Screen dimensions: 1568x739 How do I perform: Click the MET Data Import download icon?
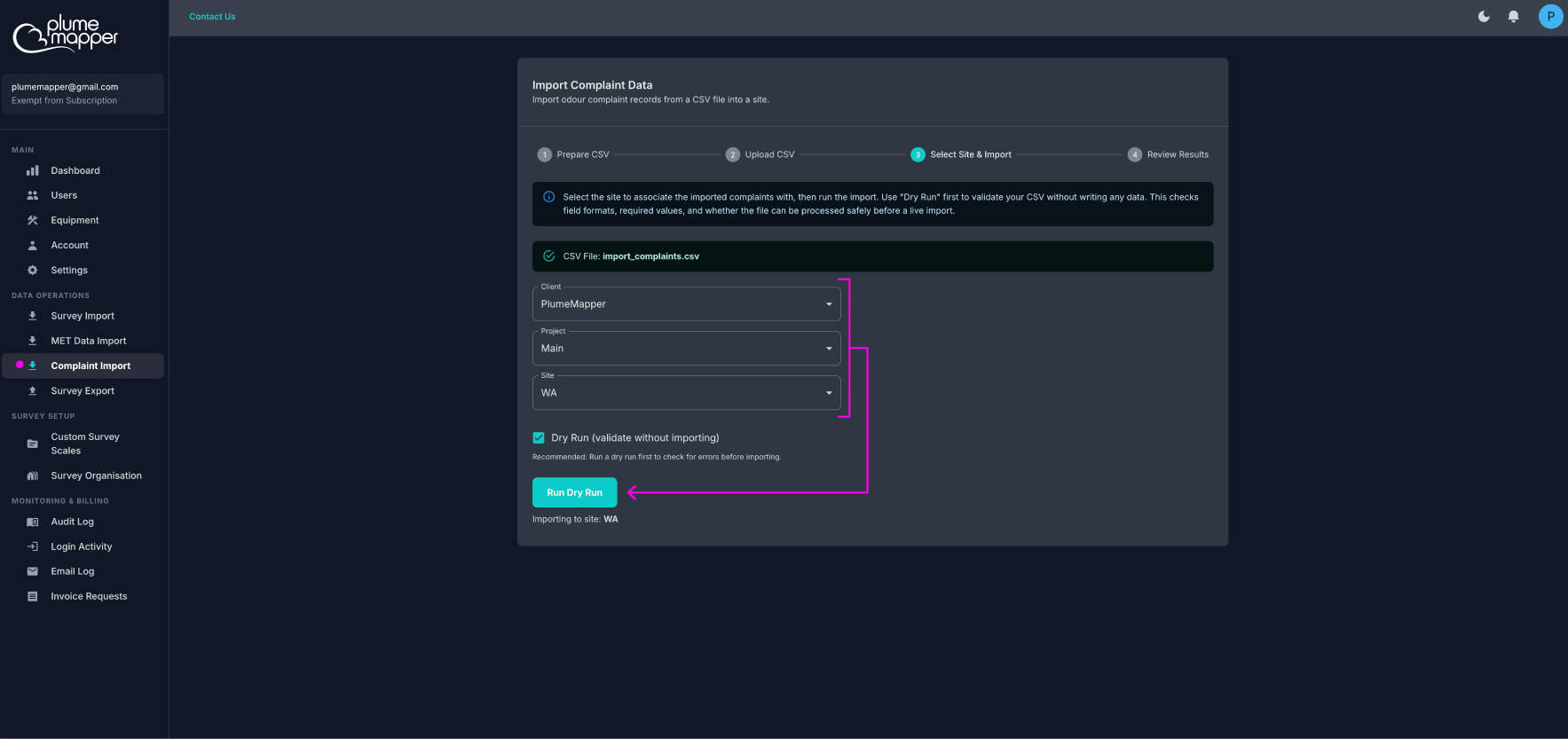(x=33, y=341)
